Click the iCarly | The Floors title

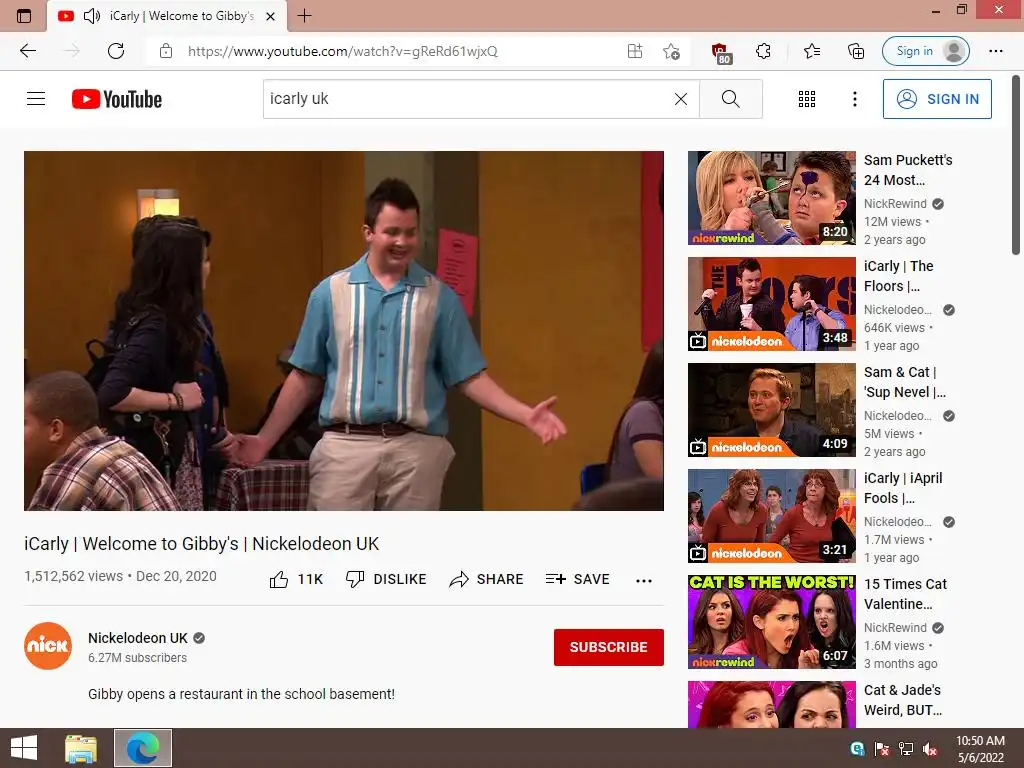899,276
